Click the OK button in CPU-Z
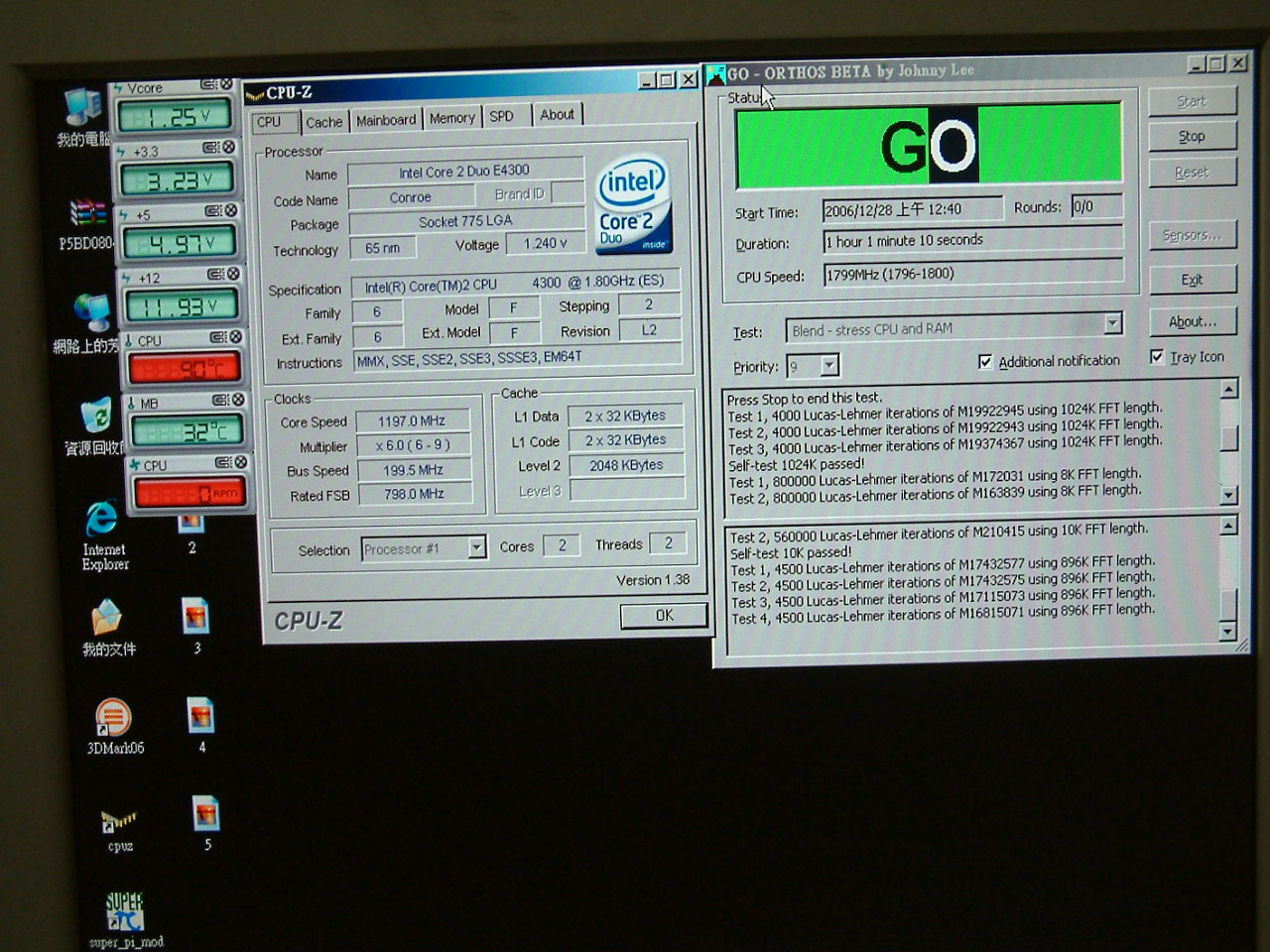The image size is (1270, 952). tap(664, 615)
